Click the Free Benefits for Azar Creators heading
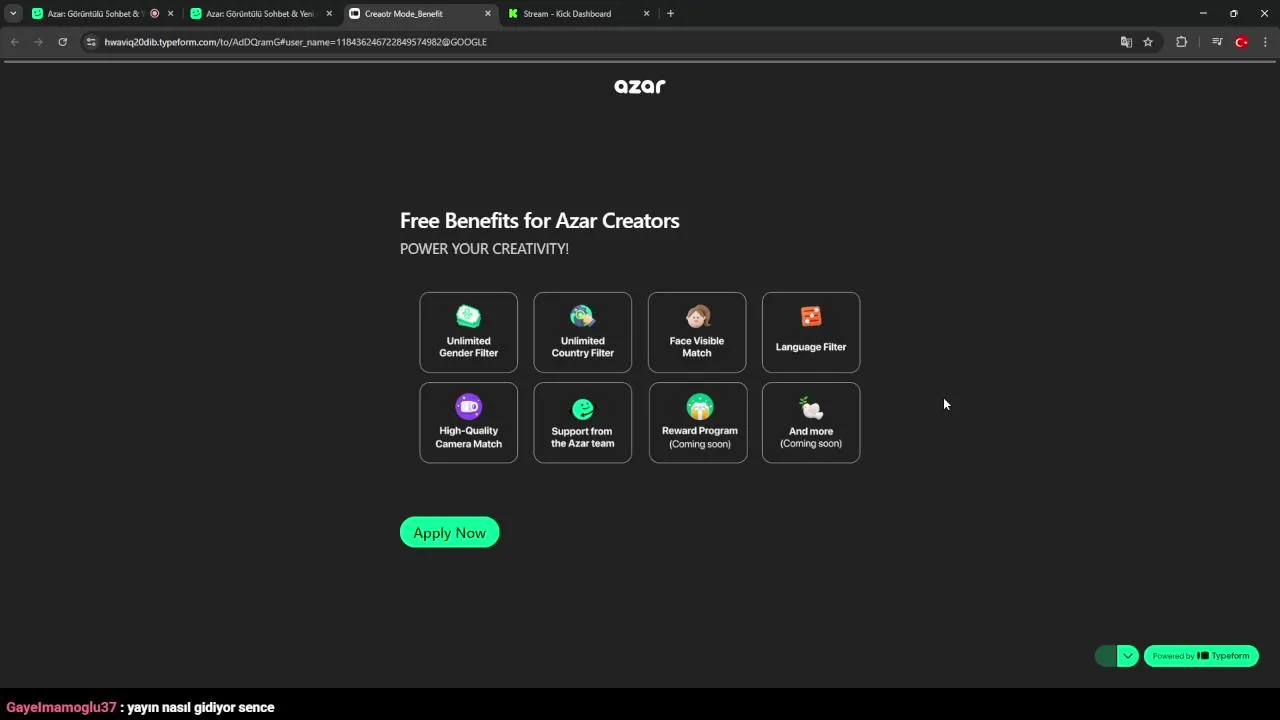This screenshot has width=1280, height=720. point(540,221)
